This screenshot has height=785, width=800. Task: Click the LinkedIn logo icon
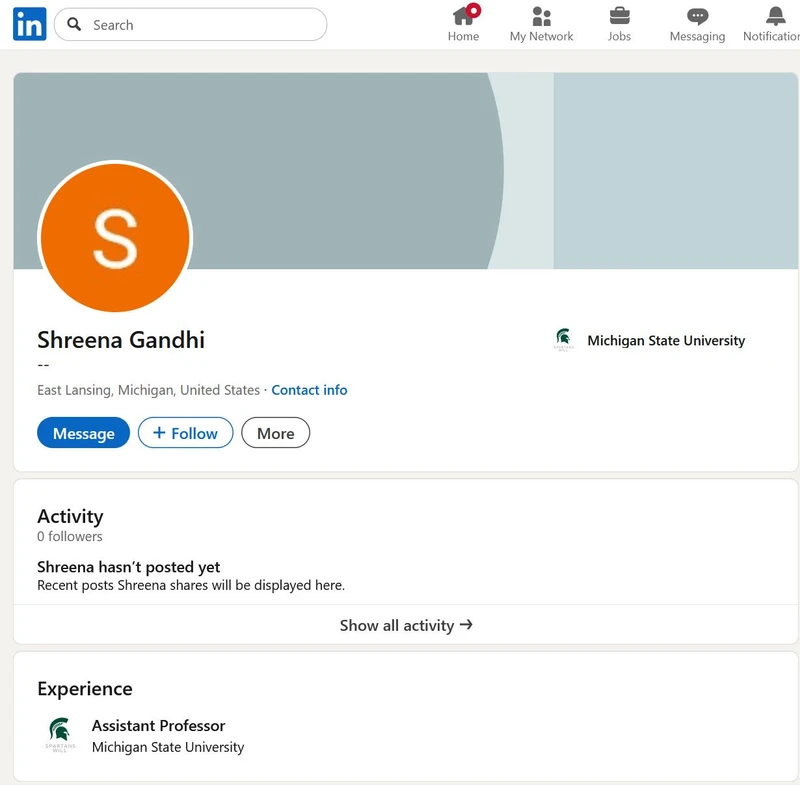point(30,24)
